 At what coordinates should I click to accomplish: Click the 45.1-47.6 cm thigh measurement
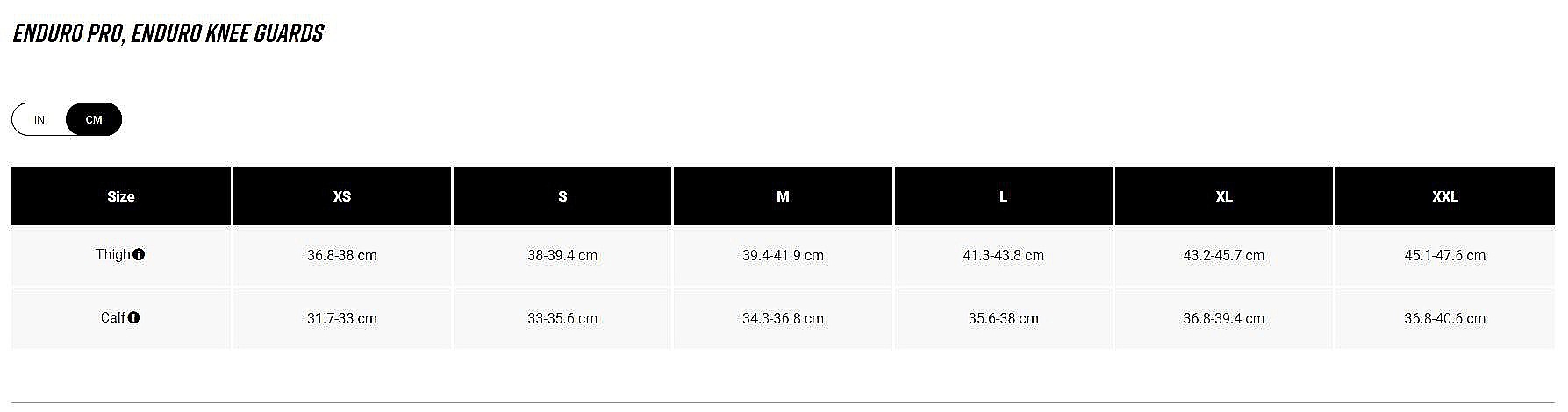tap(1444, 256)
